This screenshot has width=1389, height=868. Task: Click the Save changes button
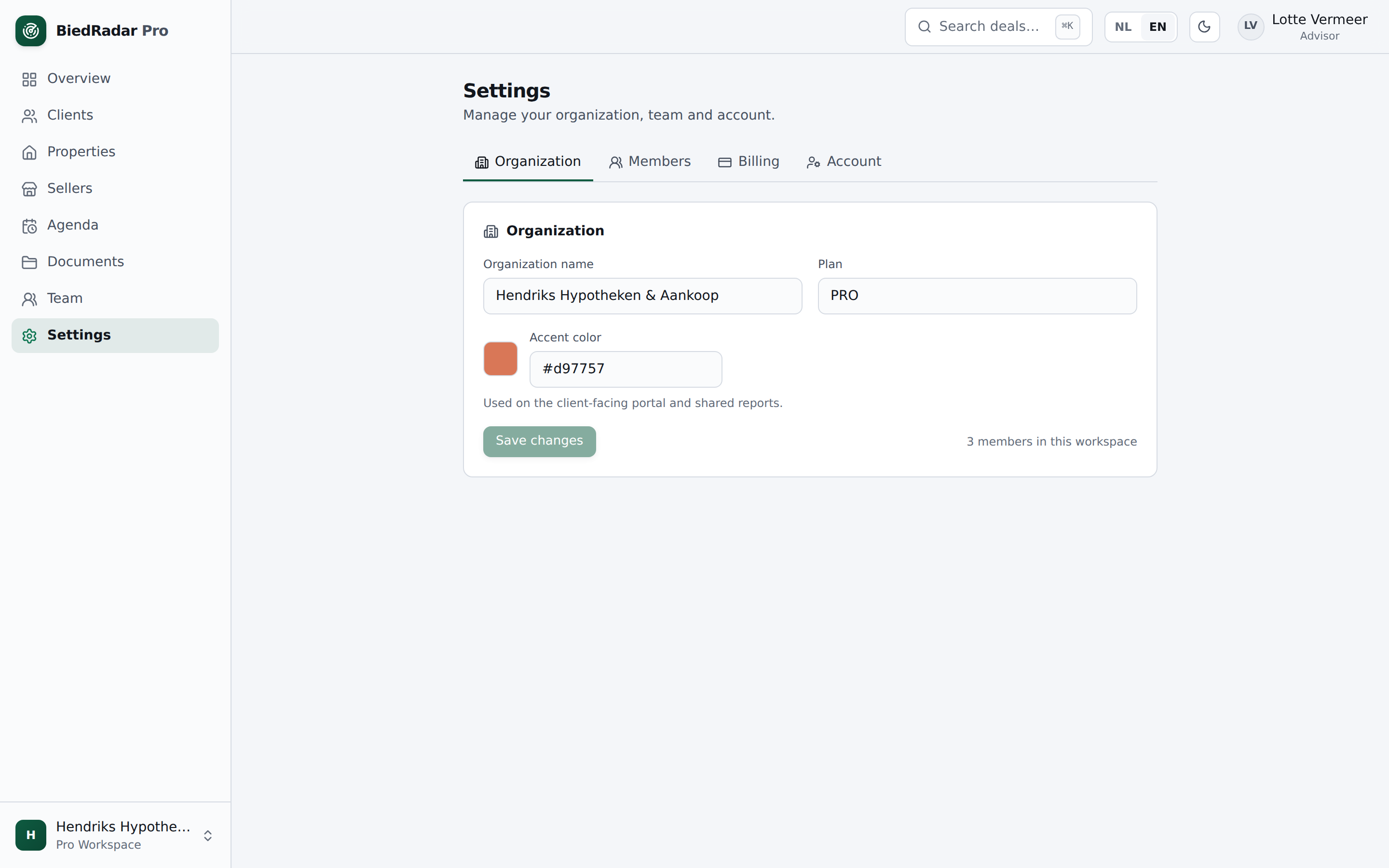point(540,441)
